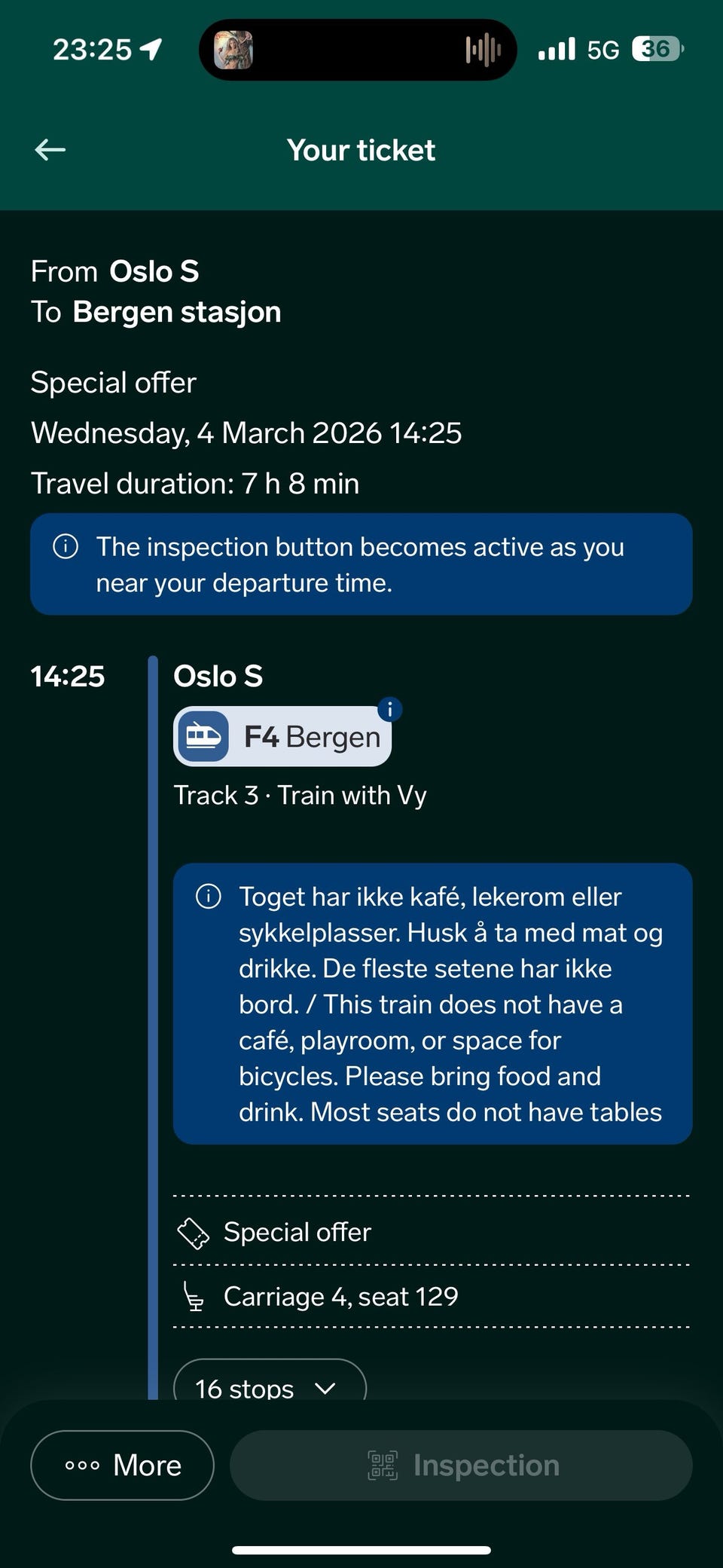Screen dimensions: 723x1568
Task: Tap the Oslo S departure stop name
Action: [218, 677]
